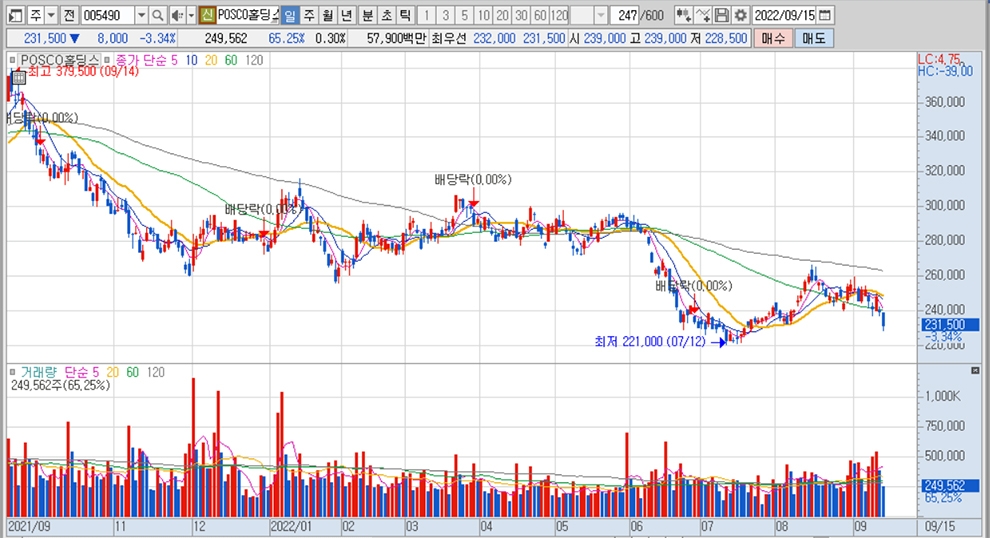Screen dimensions: 990x538
Task: Click the speaker sound icon
Action: tap(177, 15)
